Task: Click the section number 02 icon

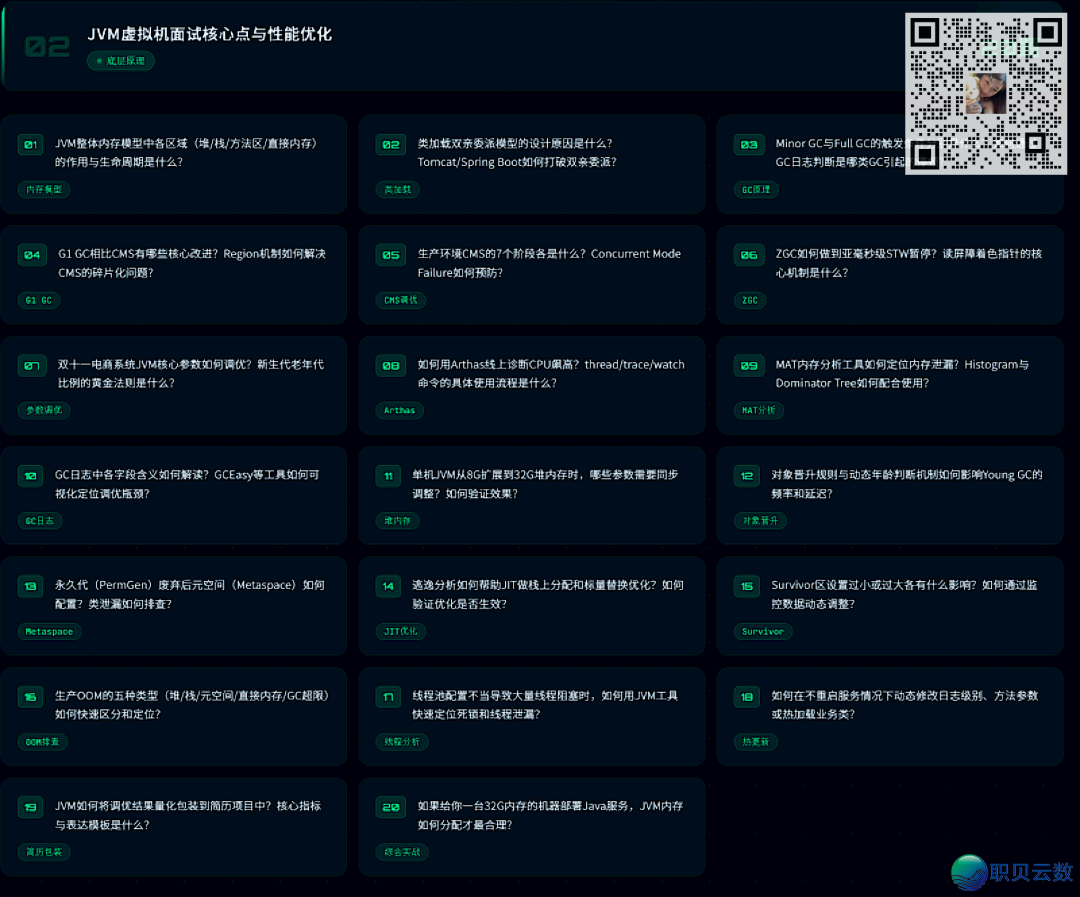Action: (x=47, y=44)
